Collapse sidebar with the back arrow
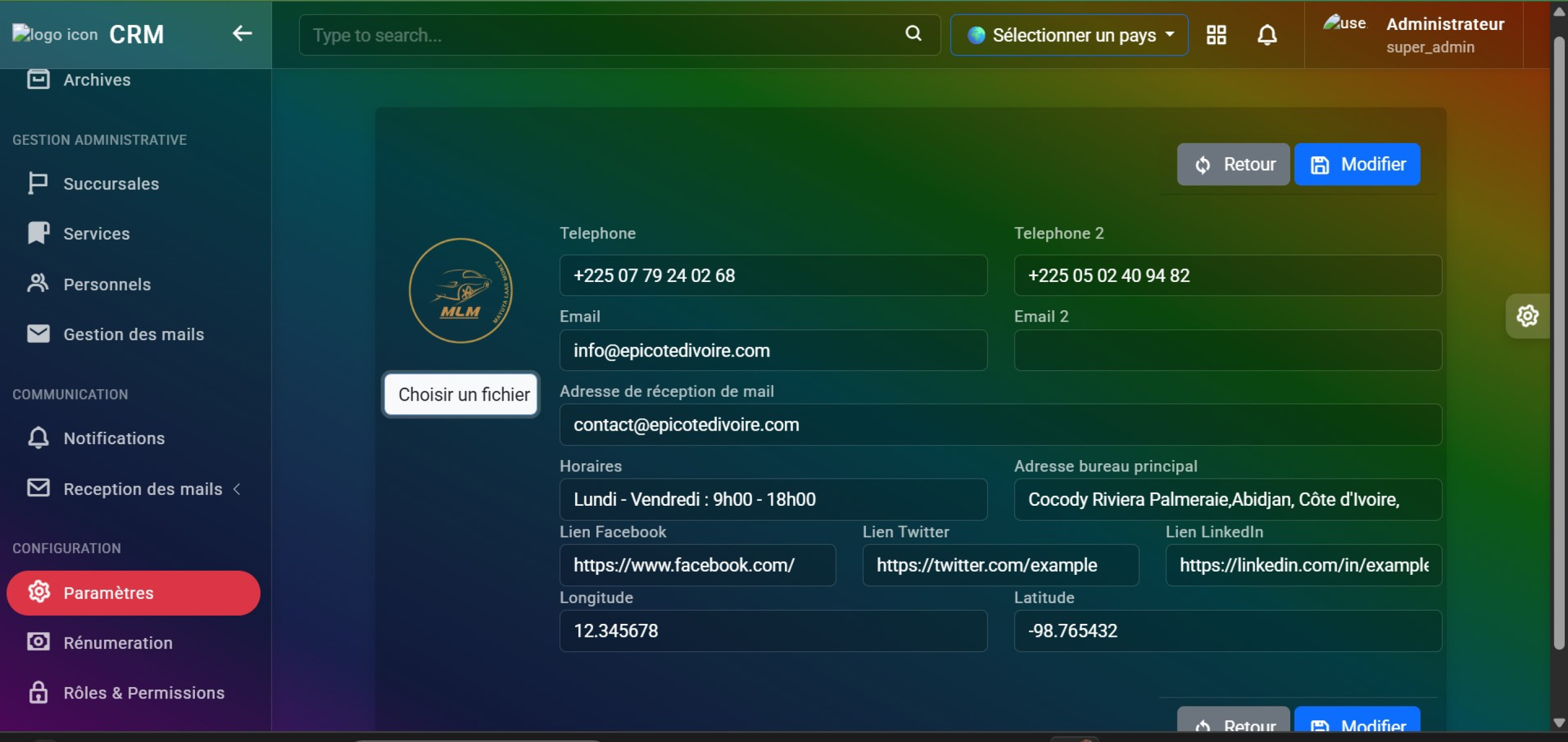 tap(242, 33)
